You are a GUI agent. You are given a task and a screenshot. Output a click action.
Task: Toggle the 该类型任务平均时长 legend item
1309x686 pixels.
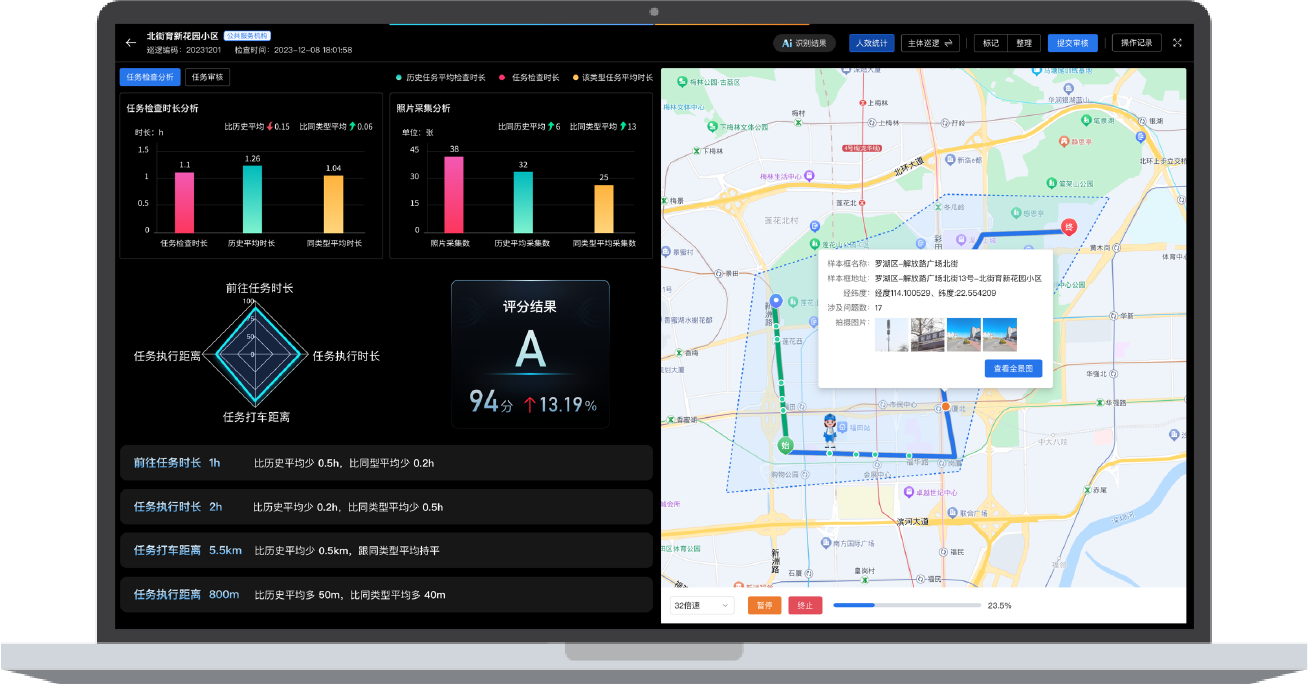click(x=613, y=77)
